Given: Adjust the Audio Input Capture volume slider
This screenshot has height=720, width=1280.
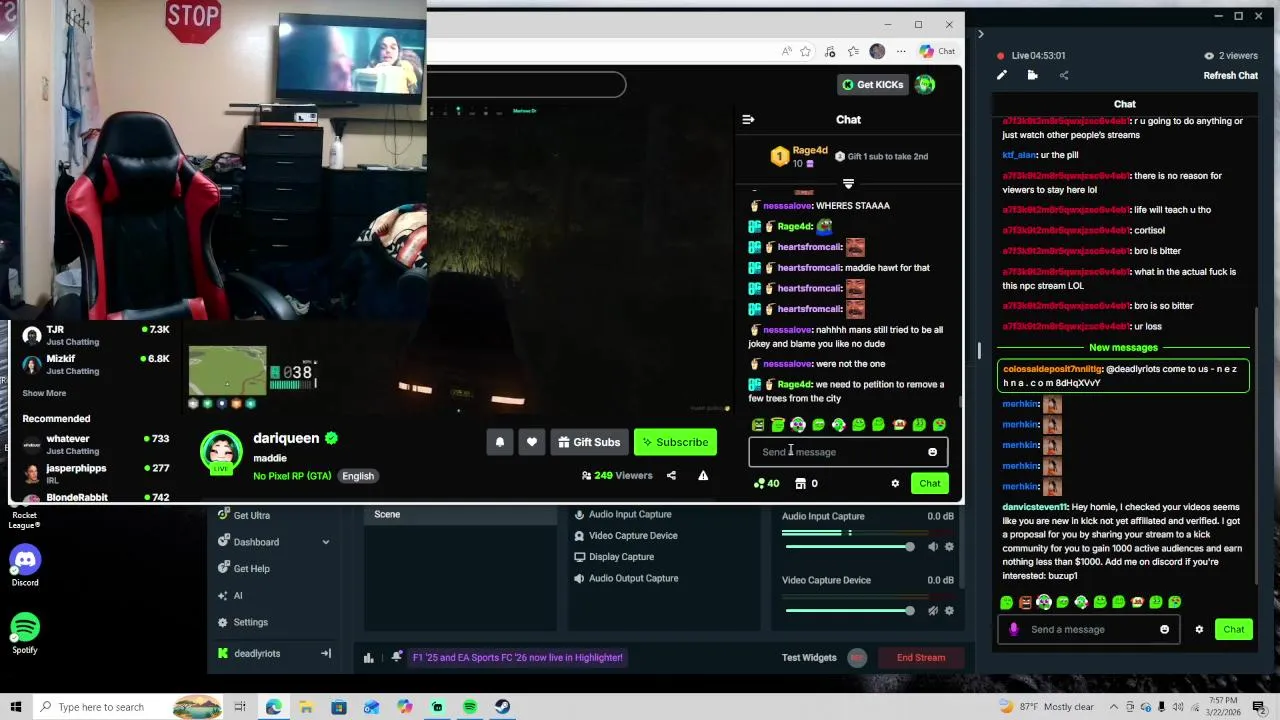Looking at the screenshot, I should 848,547.
